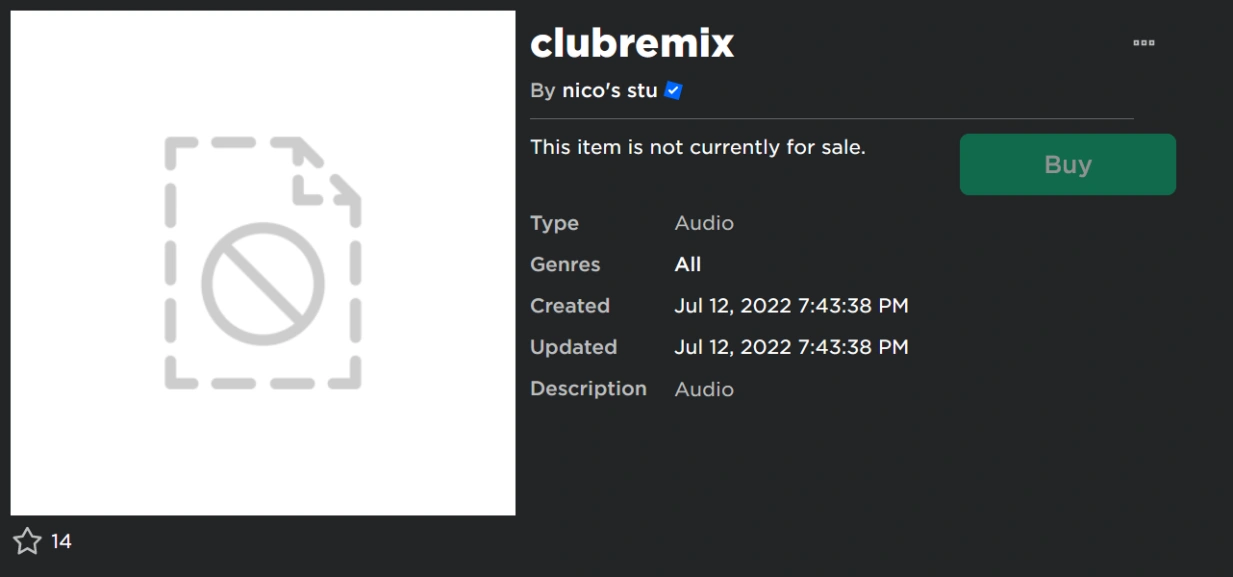The image size is (1233, 577).
Task: Select the All genres link
Action: pos(688,265)
